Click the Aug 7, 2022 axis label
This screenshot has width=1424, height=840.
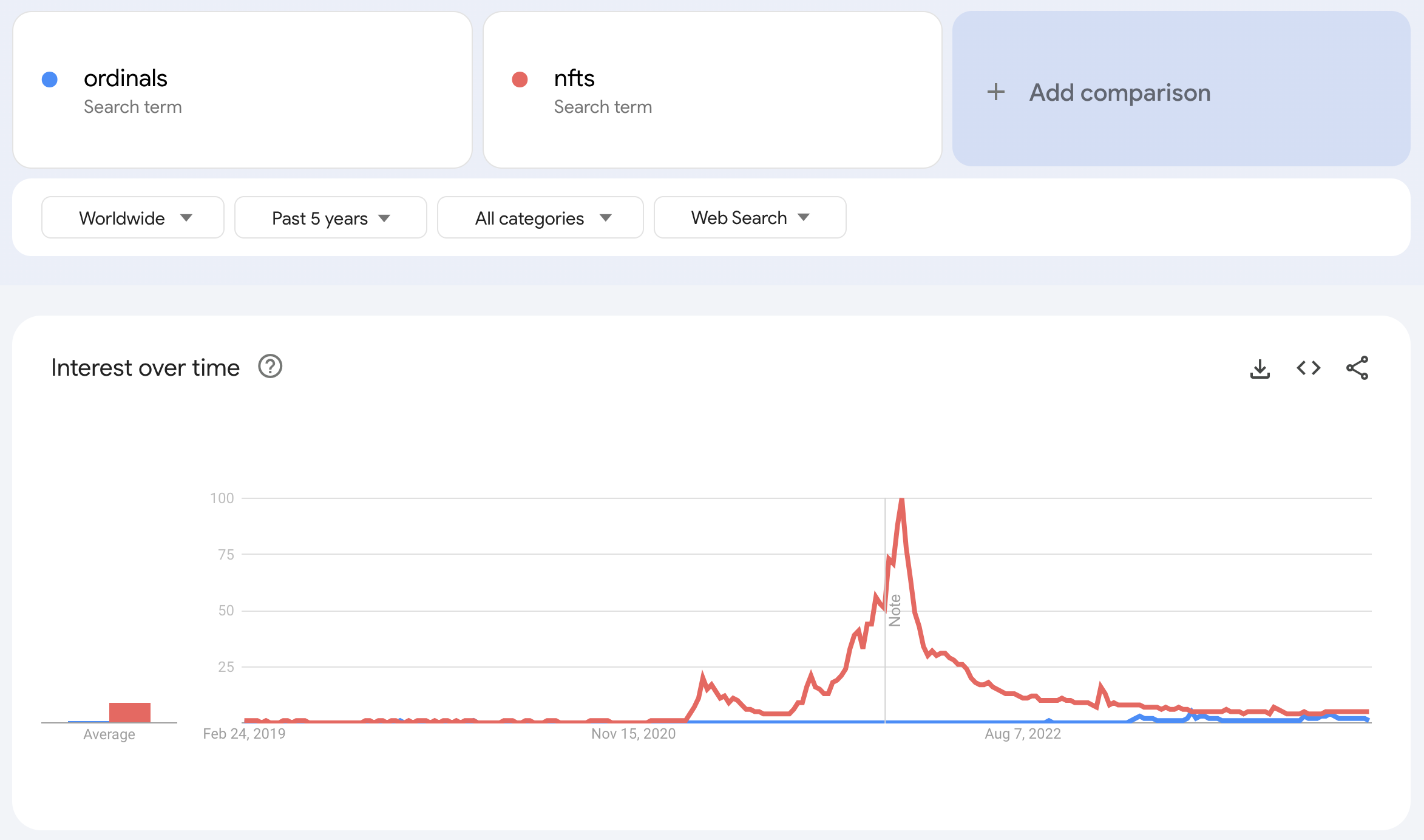[x=1023, y=734]
